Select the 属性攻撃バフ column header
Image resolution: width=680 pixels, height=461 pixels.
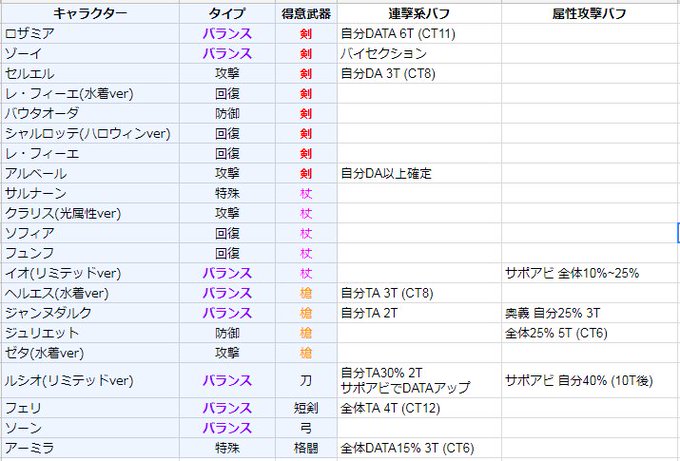(x=590, y=13)
